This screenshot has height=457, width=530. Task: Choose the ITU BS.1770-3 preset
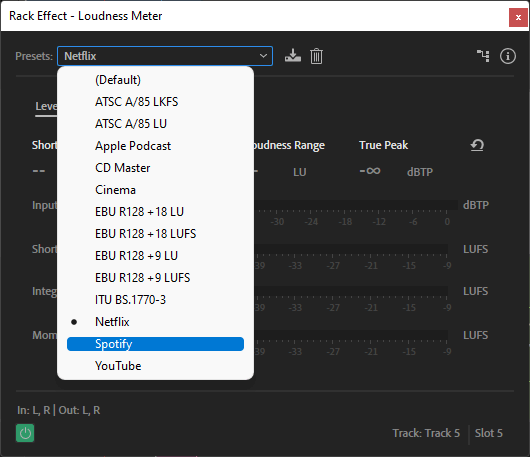pos(155,300)
